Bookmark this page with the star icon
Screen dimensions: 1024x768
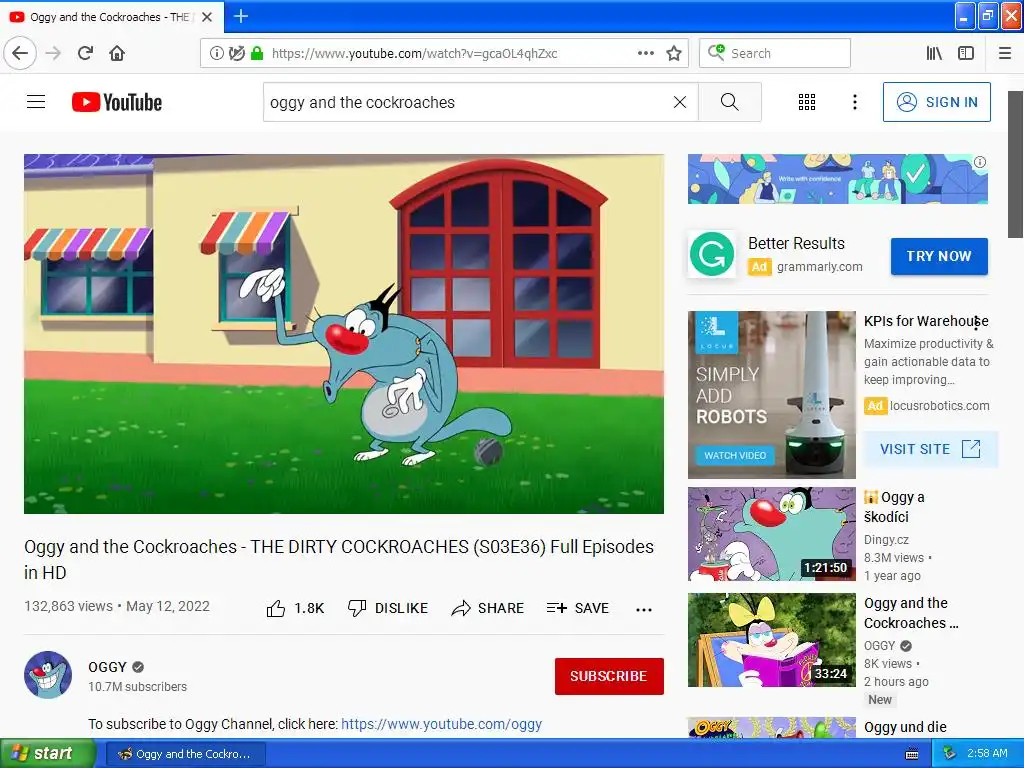(674, 53)
